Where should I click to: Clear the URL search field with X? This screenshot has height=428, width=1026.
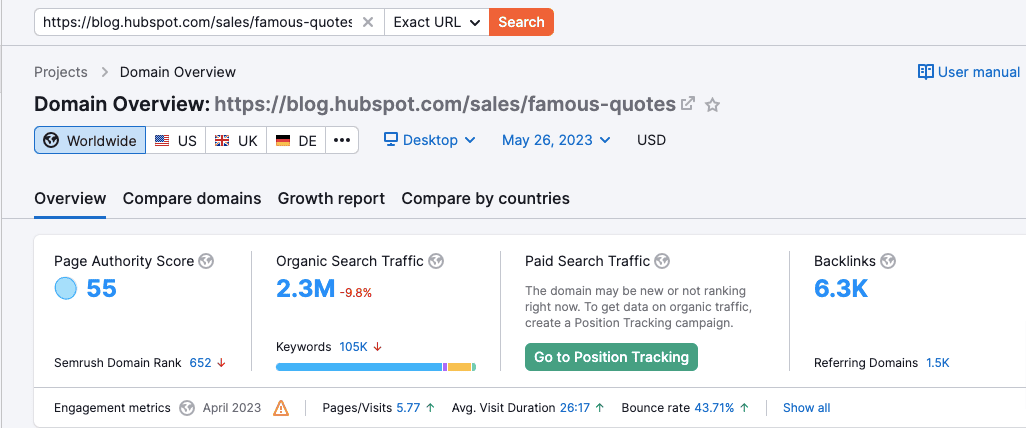368,22
